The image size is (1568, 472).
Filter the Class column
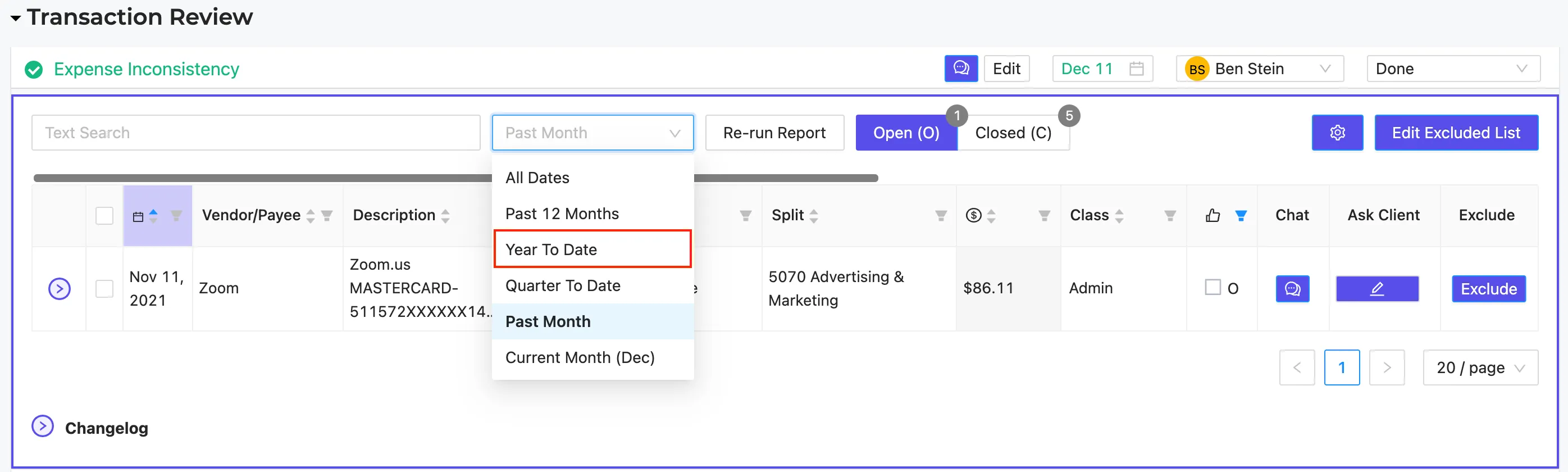pyautogui.click(x=1170, y=216)
